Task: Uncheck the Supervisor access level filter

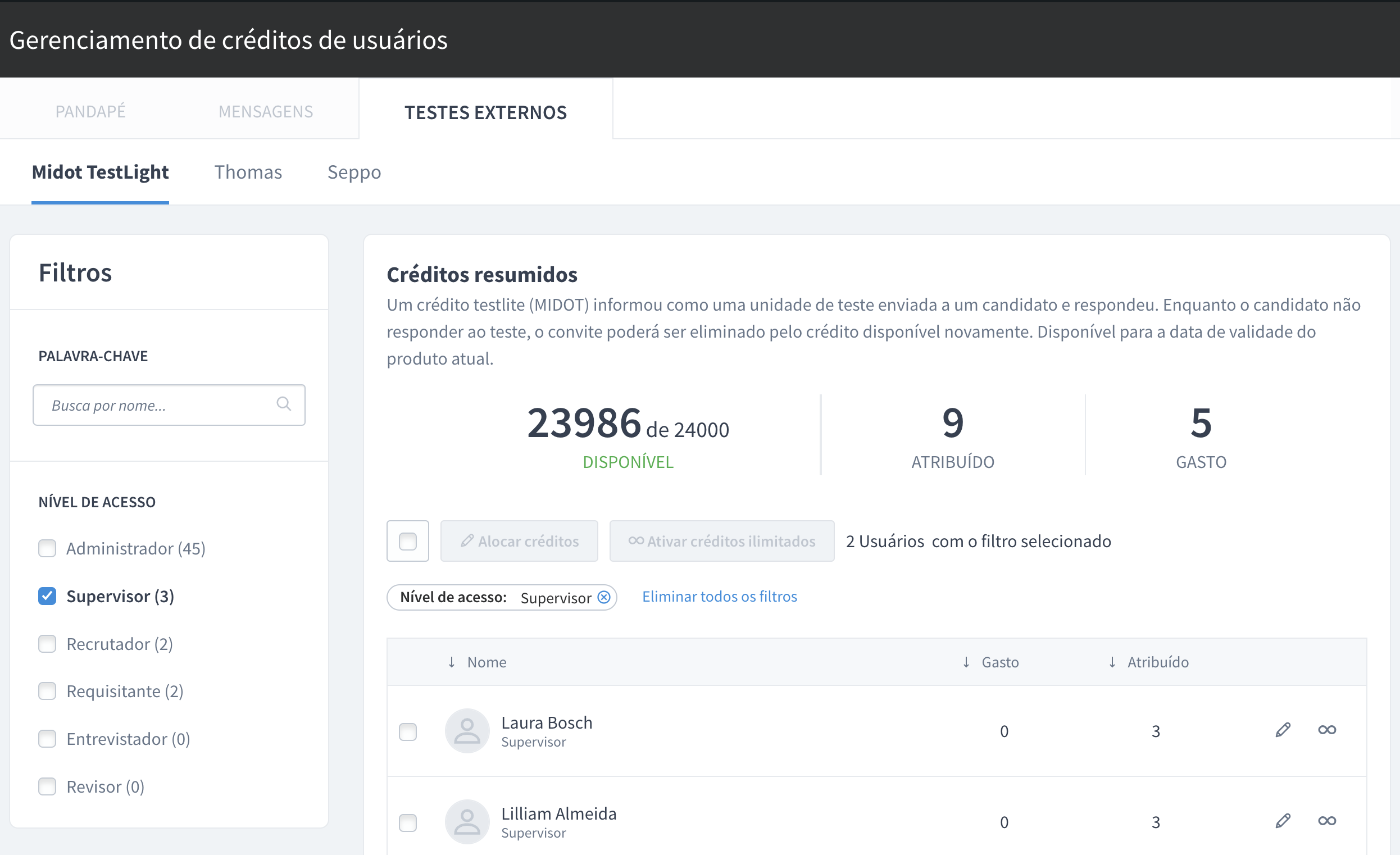Action: [x=47, y=596]
